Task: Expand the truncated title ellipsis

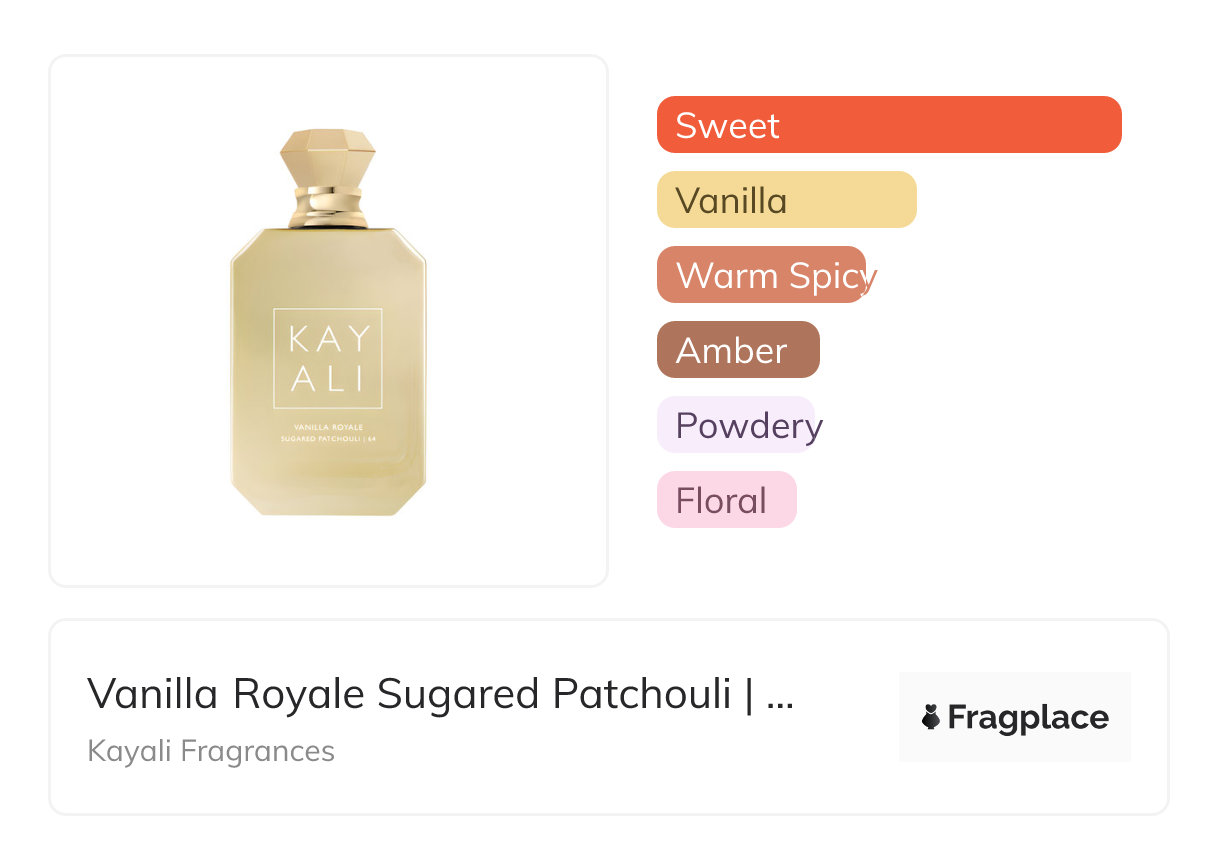Action: click(x=779, y=695)
